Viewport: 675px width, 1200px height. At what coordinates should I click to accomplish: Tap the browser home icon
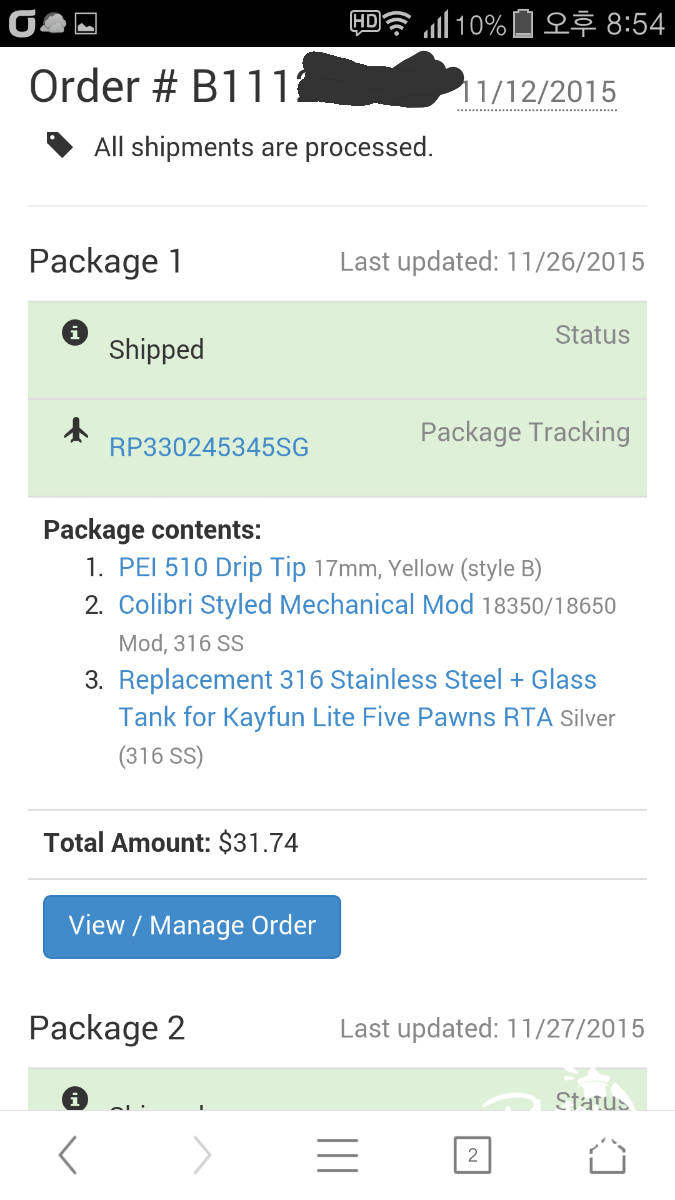tap(607, 1156)
